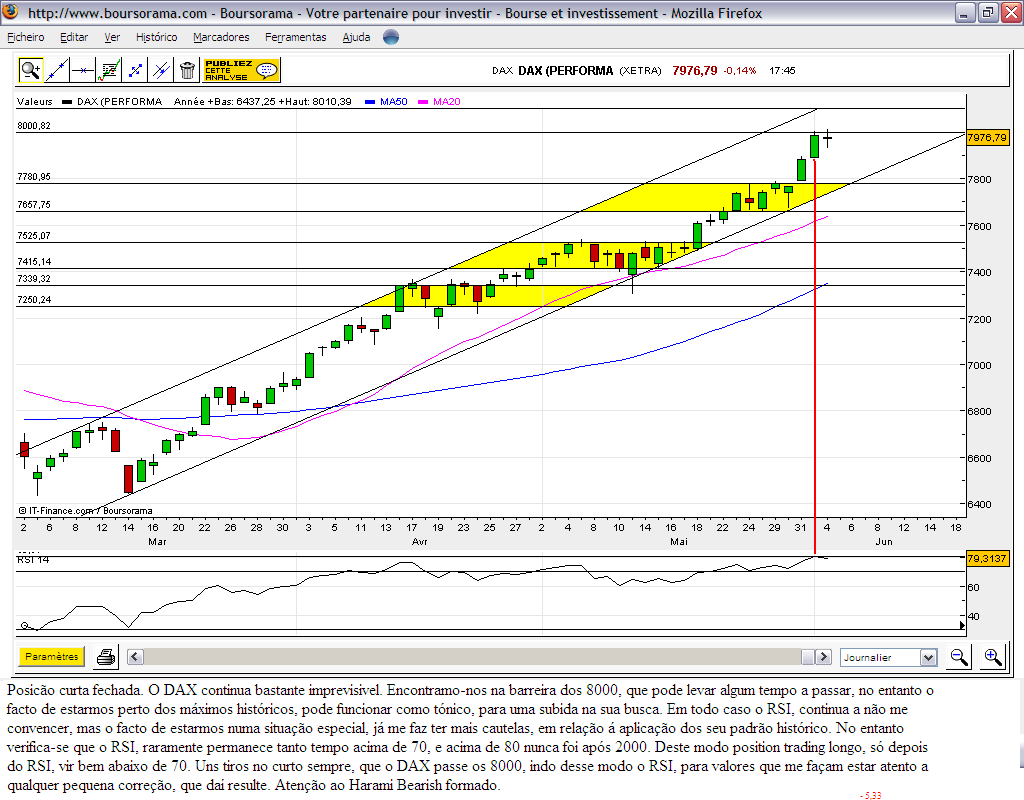The height and width of the screenshot is (800, 1024).
Task: Click the 17:45 time label
Action: (782, 71)
